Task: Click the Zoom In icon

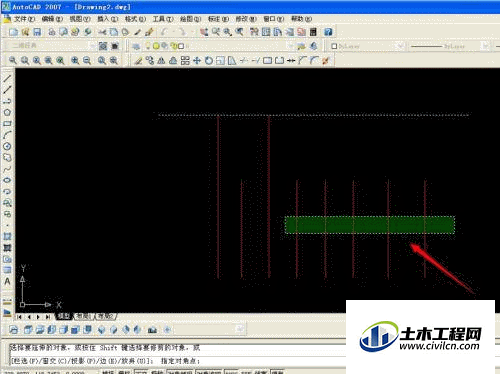Action: [x=75, y=61]
